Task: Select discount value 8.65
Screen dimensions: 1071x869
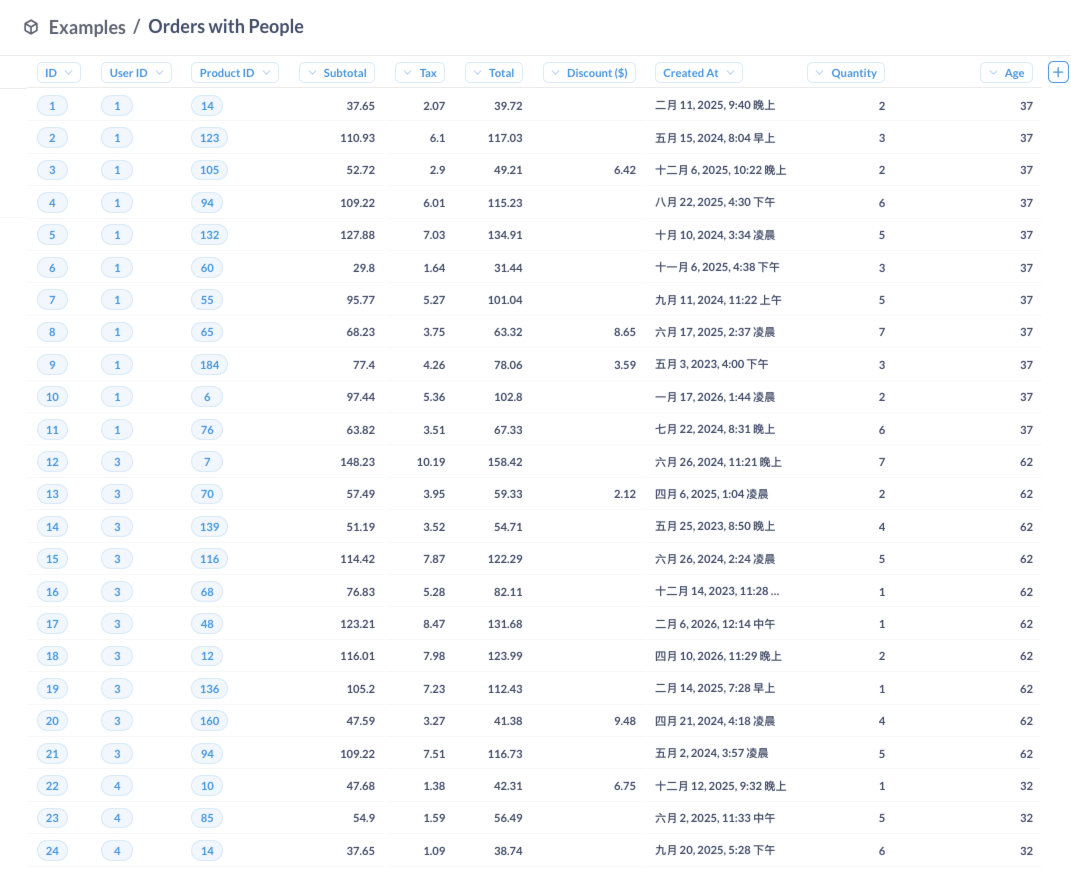Action: pos(625,332)
